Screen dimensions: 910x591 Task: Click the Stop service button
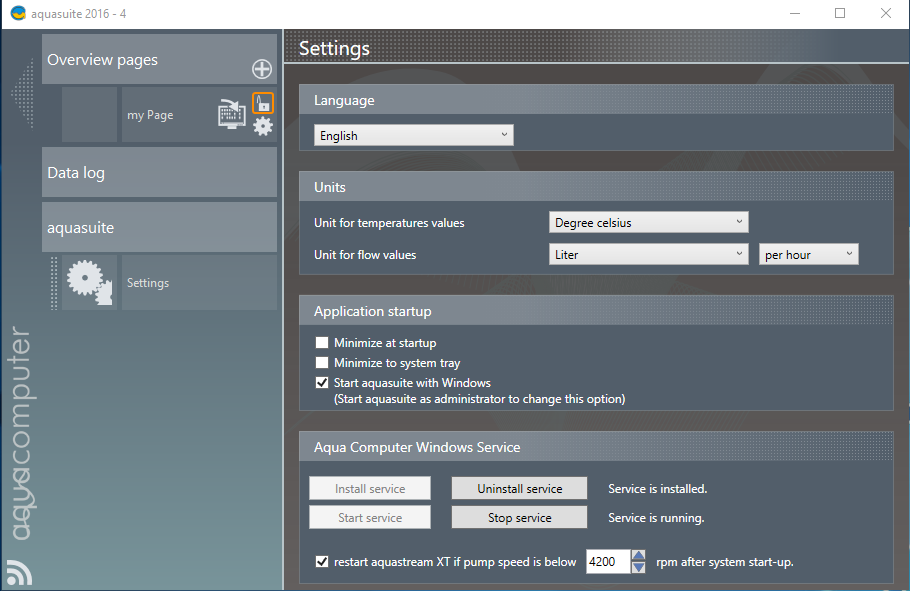click(519, 517)
